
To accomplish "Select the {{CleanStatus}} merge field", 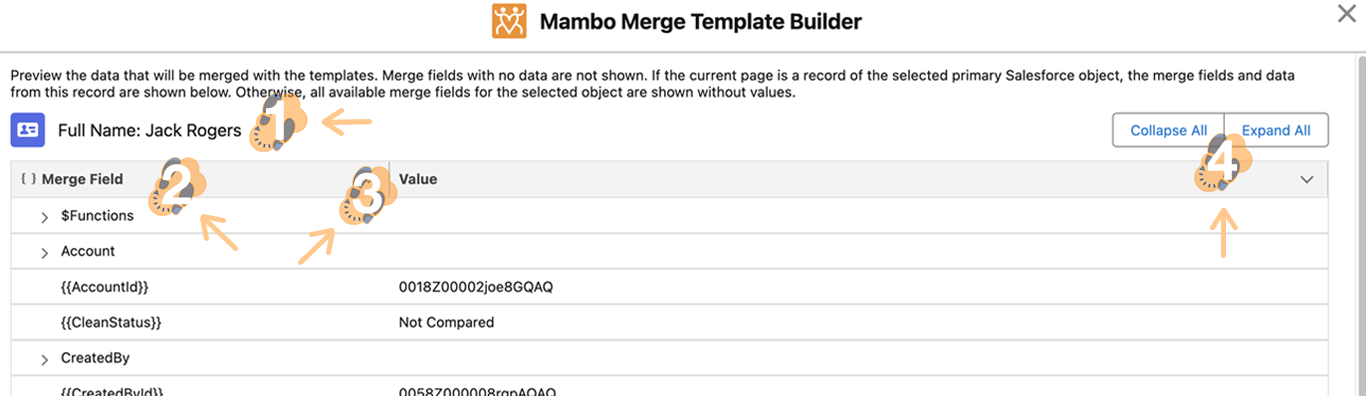I will (111, 322).
